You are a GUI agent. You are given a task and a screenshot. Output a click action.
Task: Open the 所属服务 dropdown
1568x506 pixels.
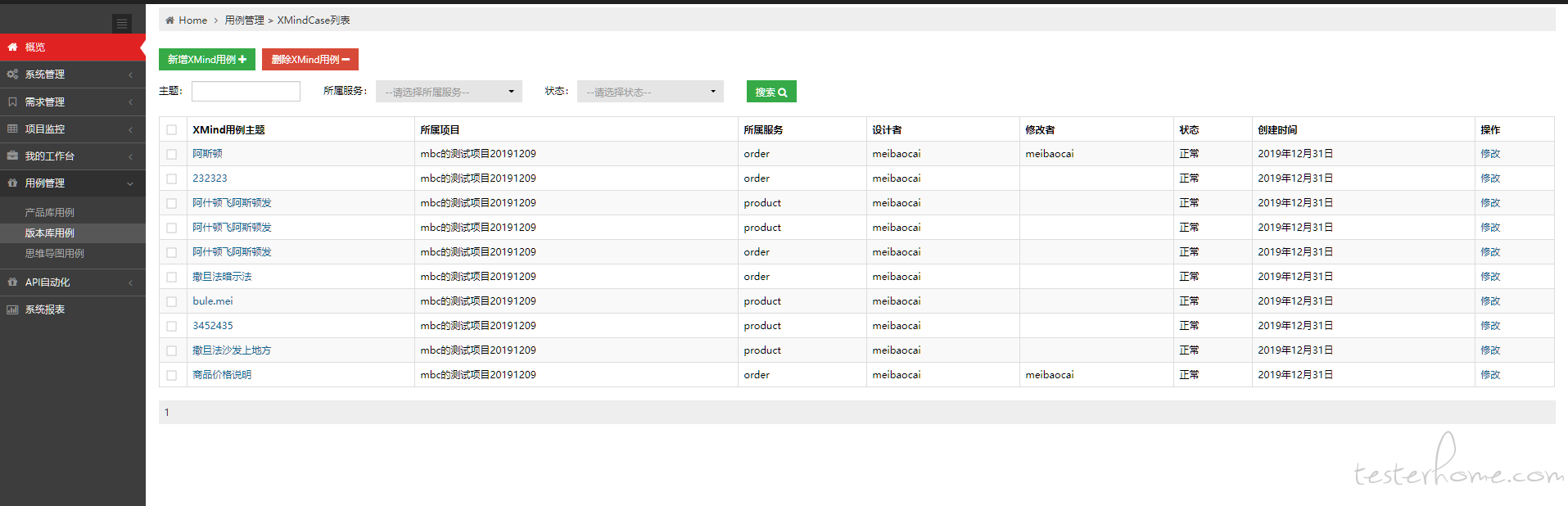point(449,92)
